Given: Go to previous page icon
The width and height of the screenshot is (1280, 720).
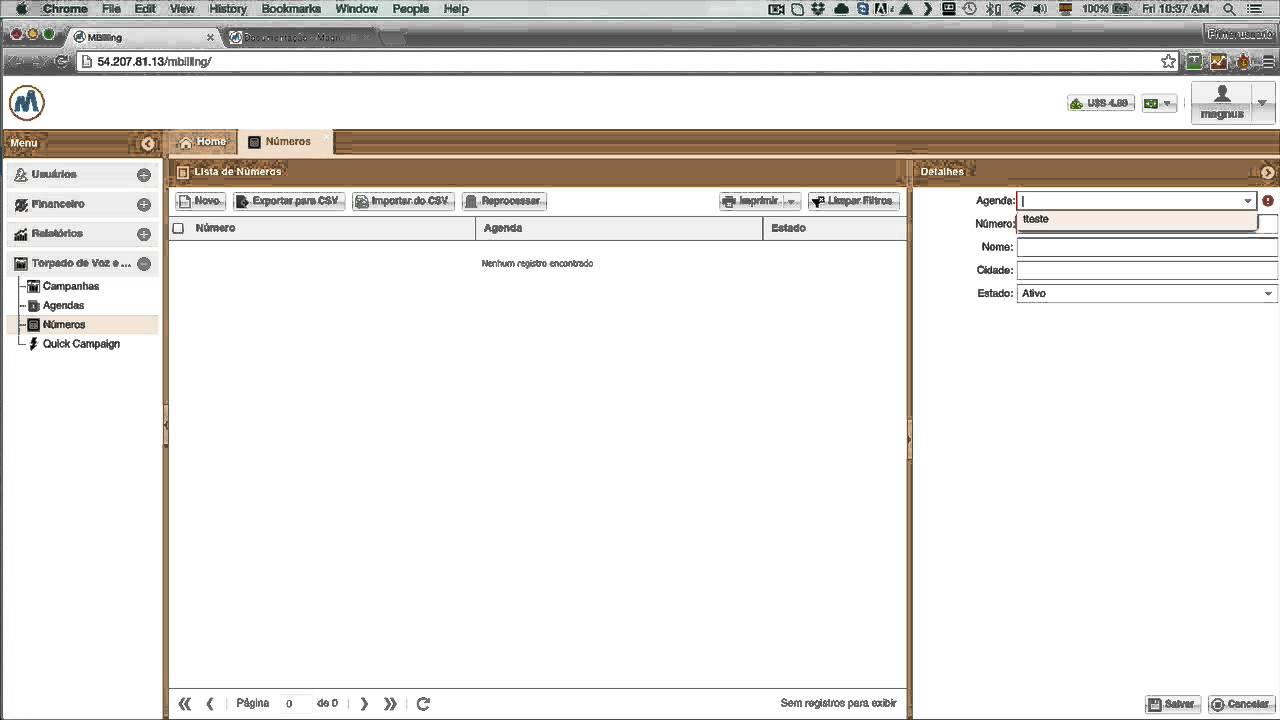Looking at the screenshot, I should point(210,704).
